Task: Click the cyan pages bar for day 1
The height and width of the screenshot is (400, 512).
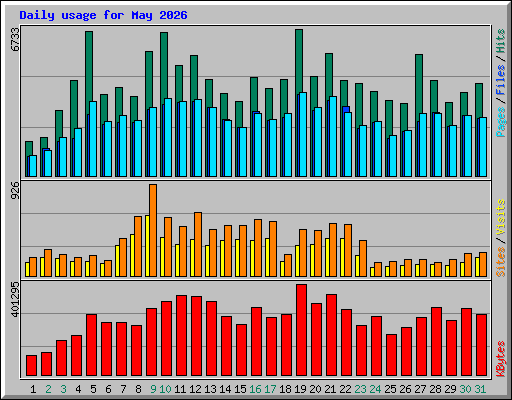Action: (33, 166)
